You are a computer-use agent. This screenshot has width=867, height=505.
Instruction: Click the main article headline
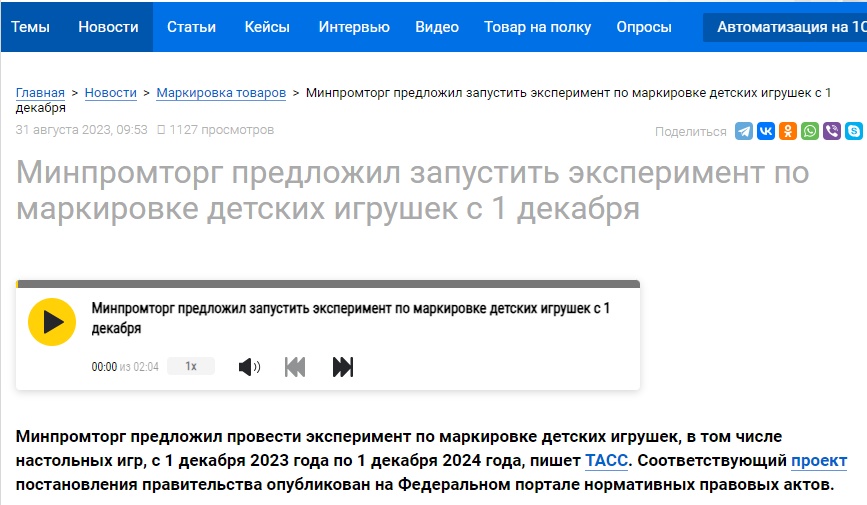pyautogui.click(x=412, y=191)
